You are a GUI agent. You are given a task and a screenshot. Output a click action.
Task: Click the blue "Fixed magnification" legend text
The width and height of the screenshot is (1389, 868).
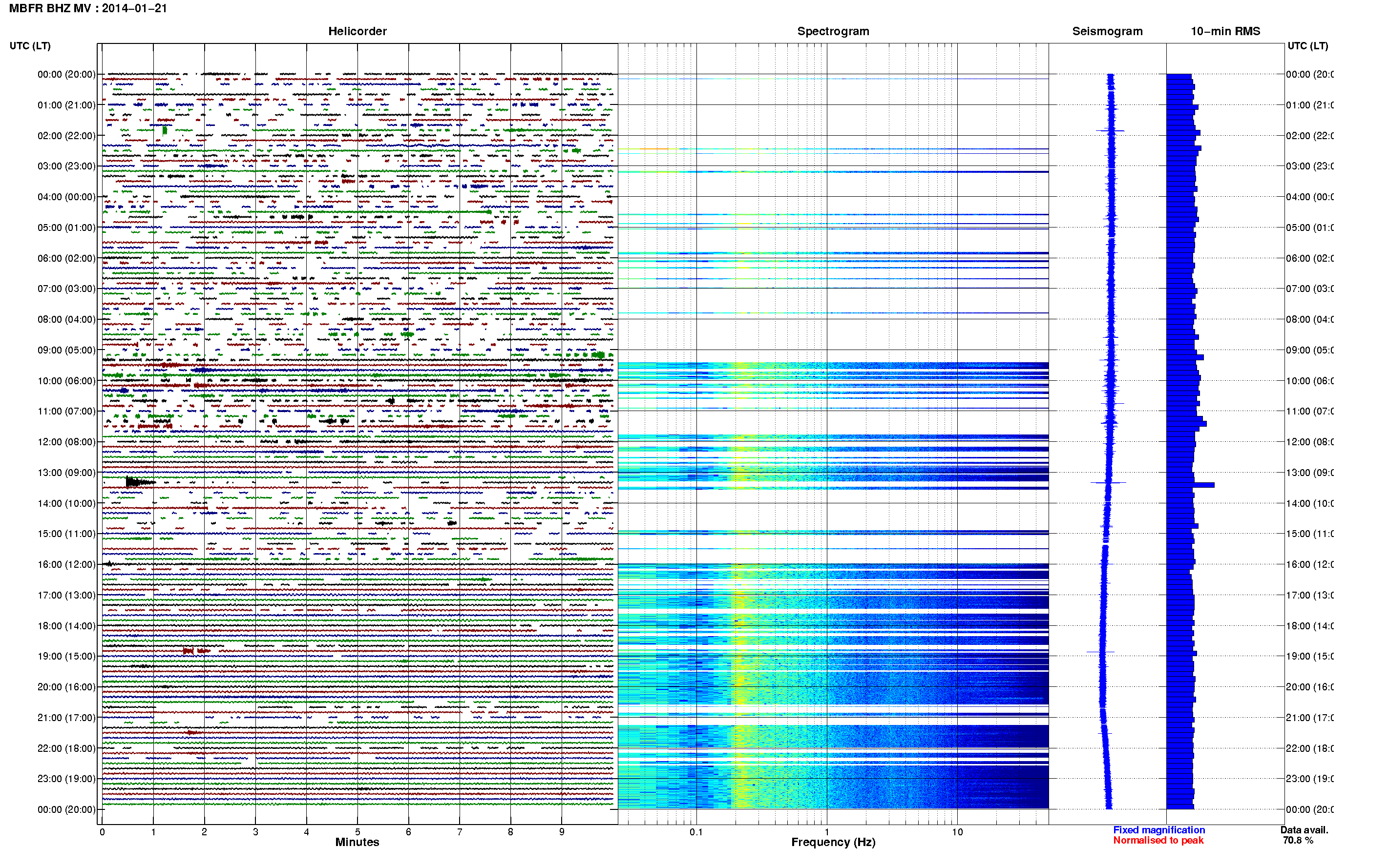1159,830
